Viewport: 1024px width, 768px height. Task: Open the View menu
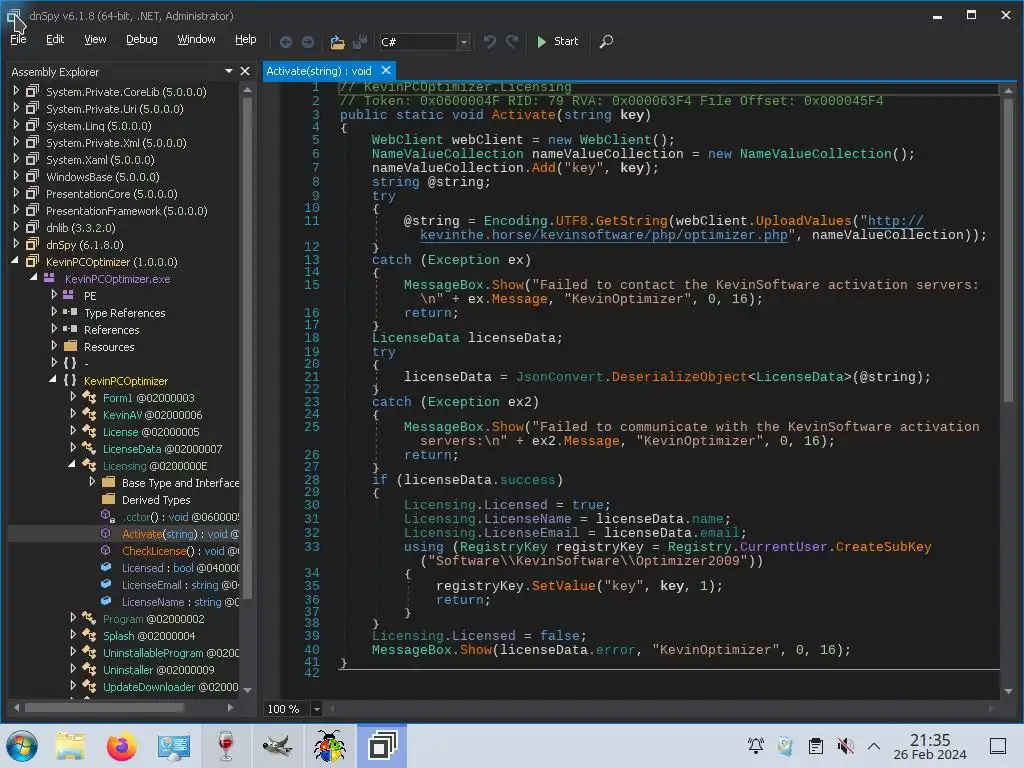point(95,39)
